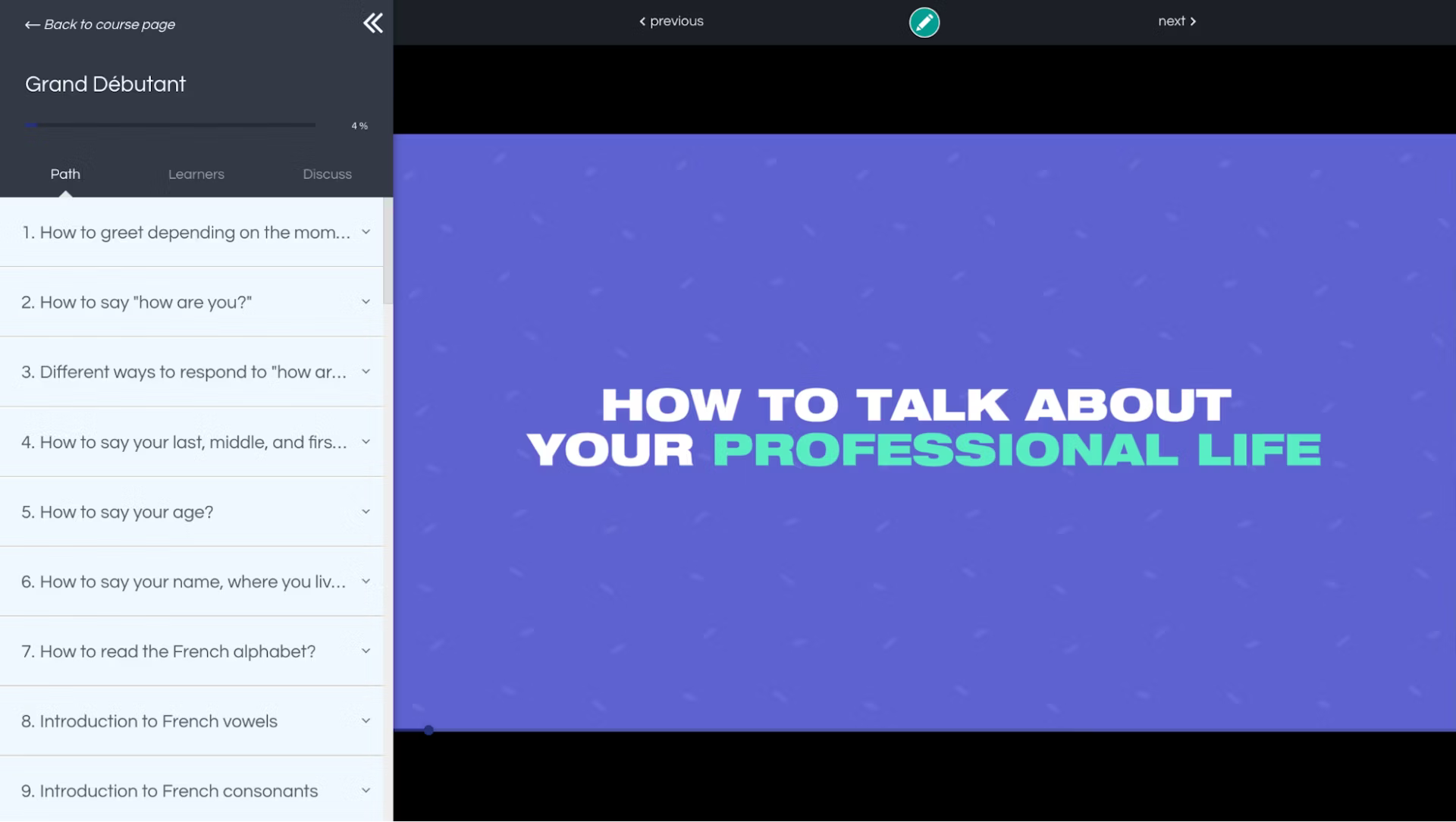Switch to the Learners tab
This screenshot has width=1456, height=822.
coord(196,174)
